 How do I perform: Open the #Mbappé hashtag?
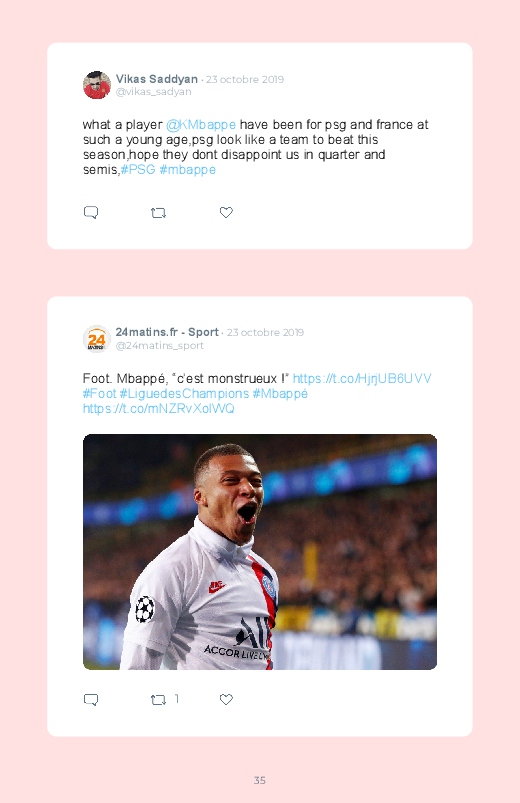point(280,393)
